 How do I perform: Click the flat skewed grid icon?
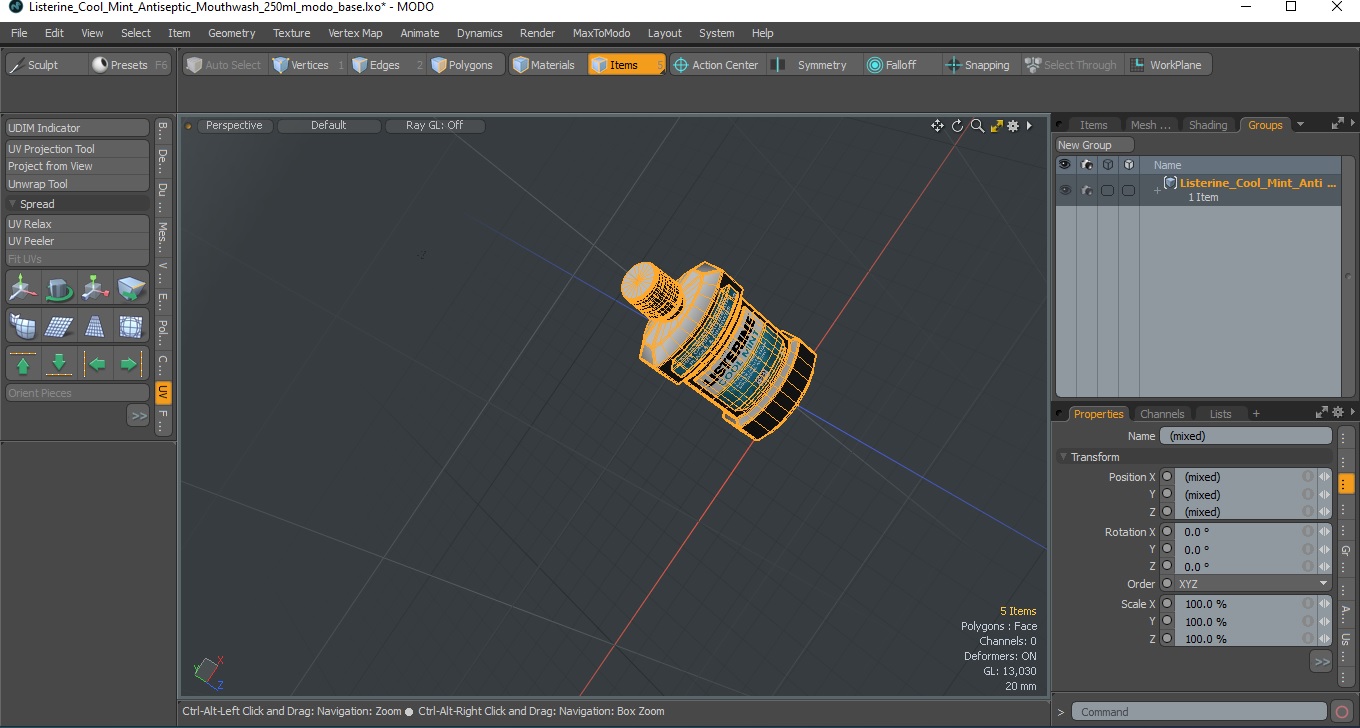tap(59, 326)
